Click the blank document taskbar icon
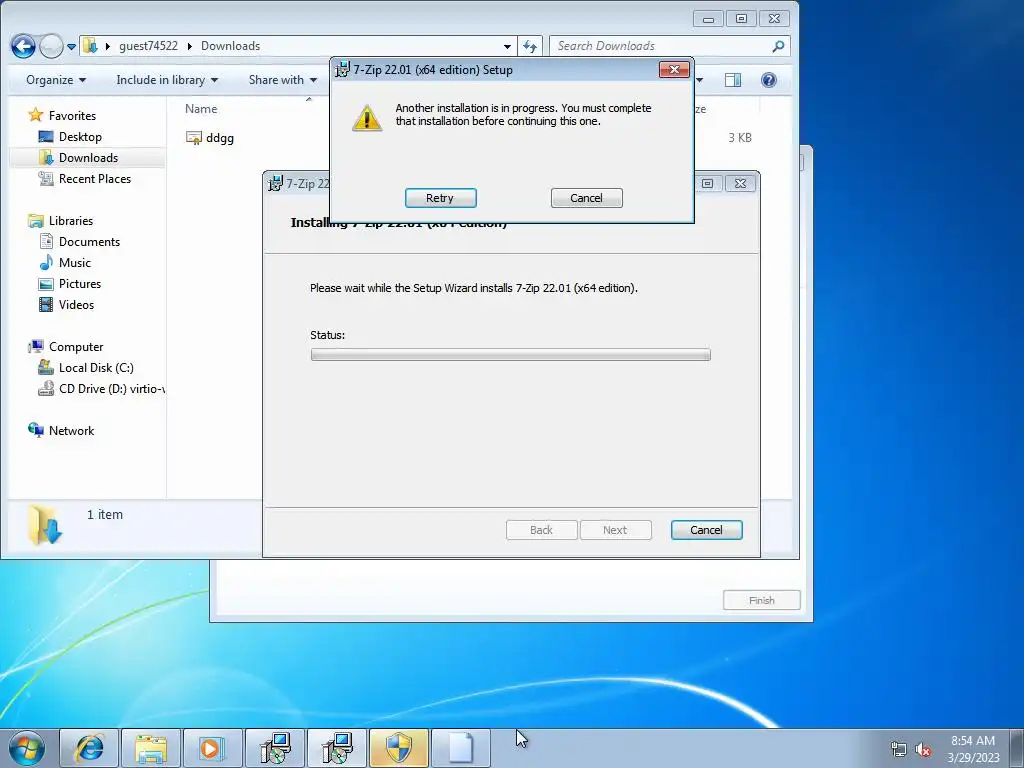 point(460,748)
